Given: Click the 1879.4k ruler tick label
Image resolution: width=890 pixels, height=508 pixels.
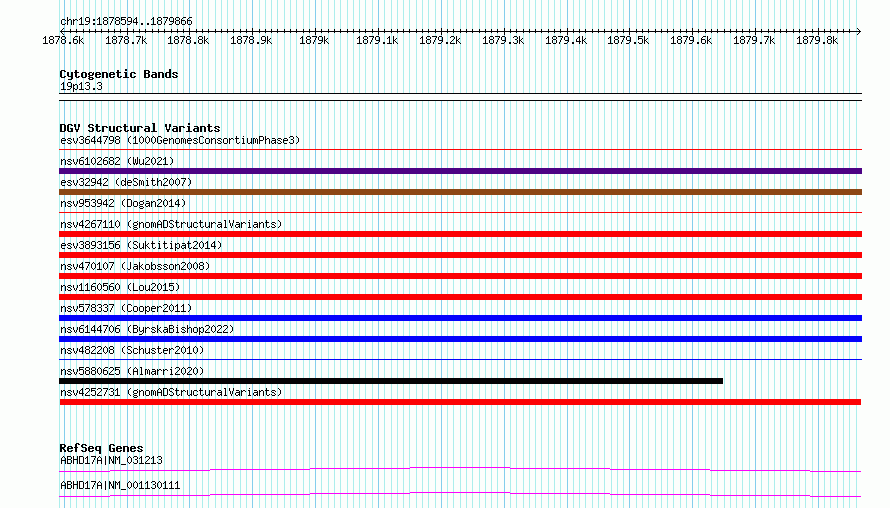Looking at the screenshot, I should [x=566, y=40].
